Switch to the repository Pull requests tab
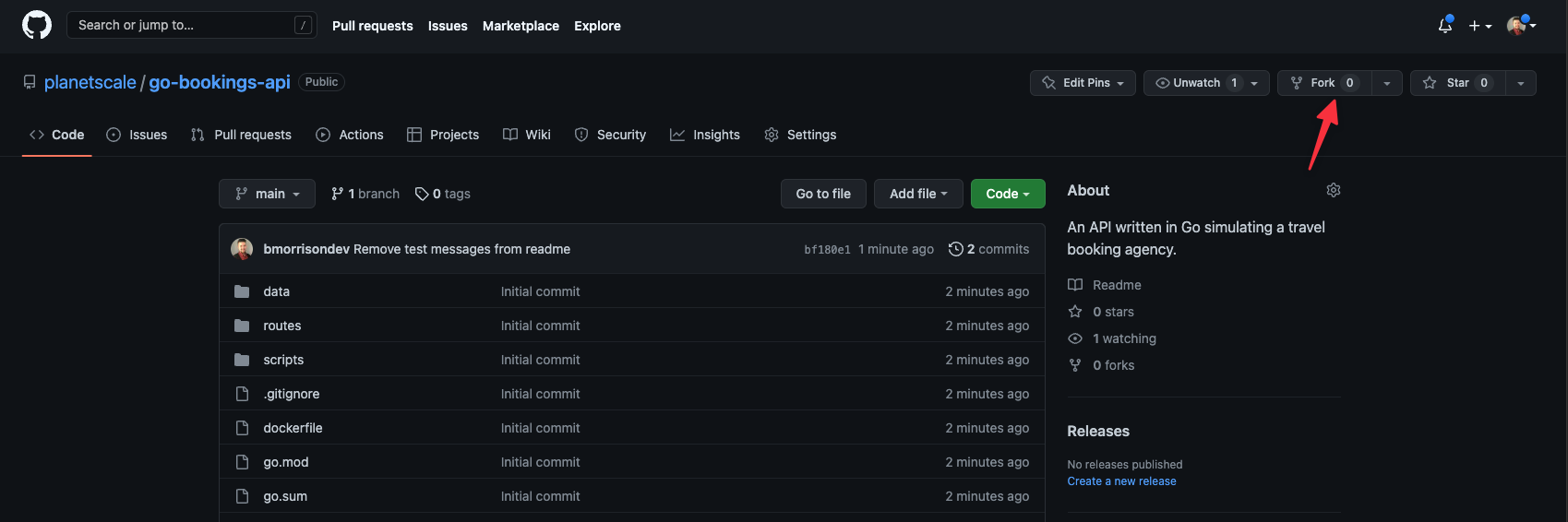 click(241, 135)
